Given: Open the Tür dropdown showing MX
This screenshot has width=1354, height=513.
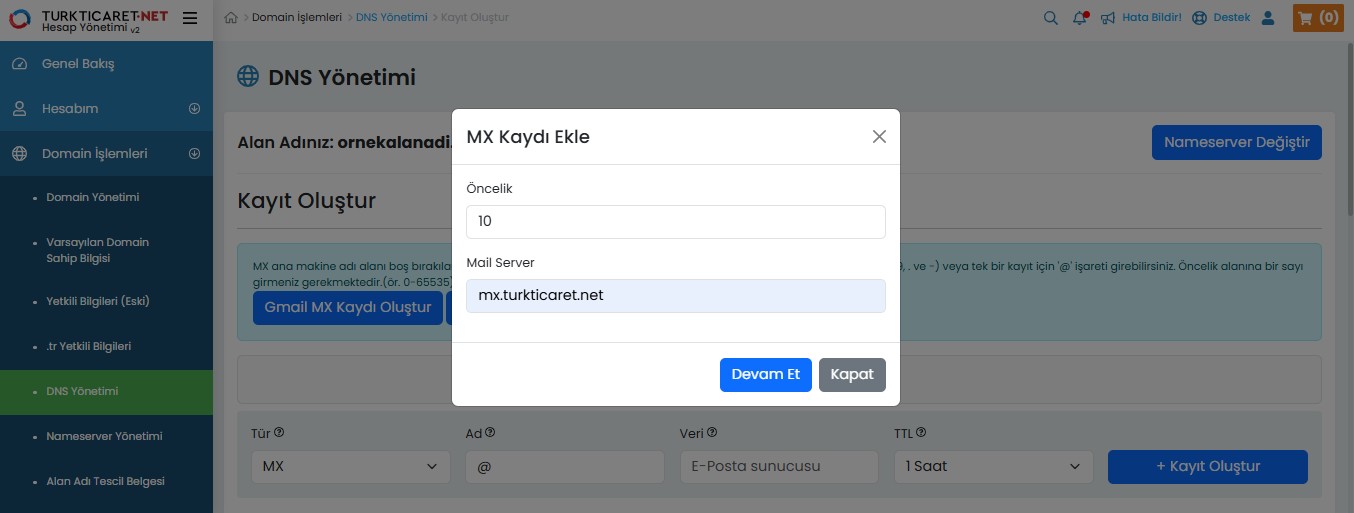Looking at the screenshot, I should [350, 466].
